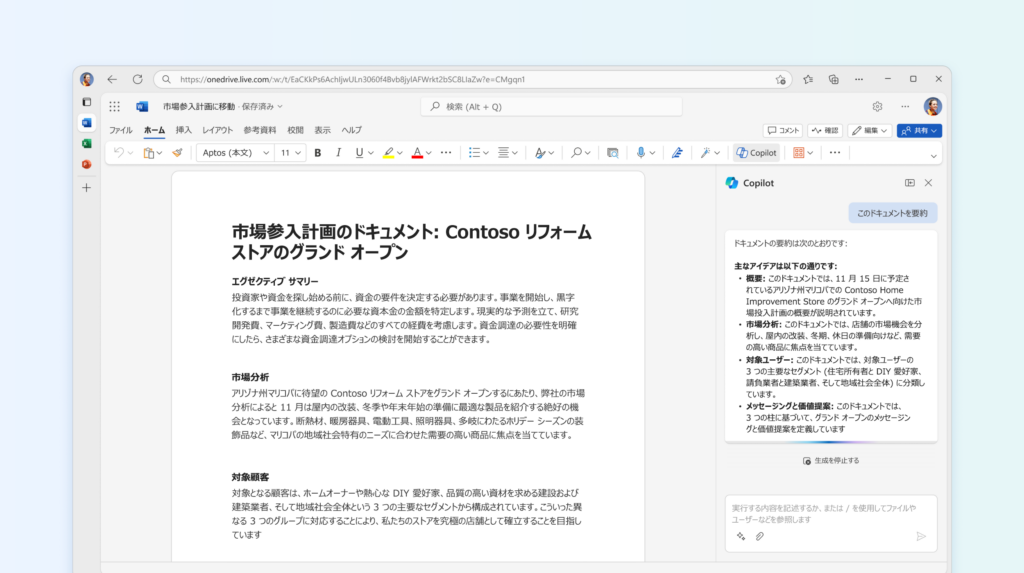1024x573 pixels.
Task: Select the Format Painter tool
Action: click(x=177, y=153)
